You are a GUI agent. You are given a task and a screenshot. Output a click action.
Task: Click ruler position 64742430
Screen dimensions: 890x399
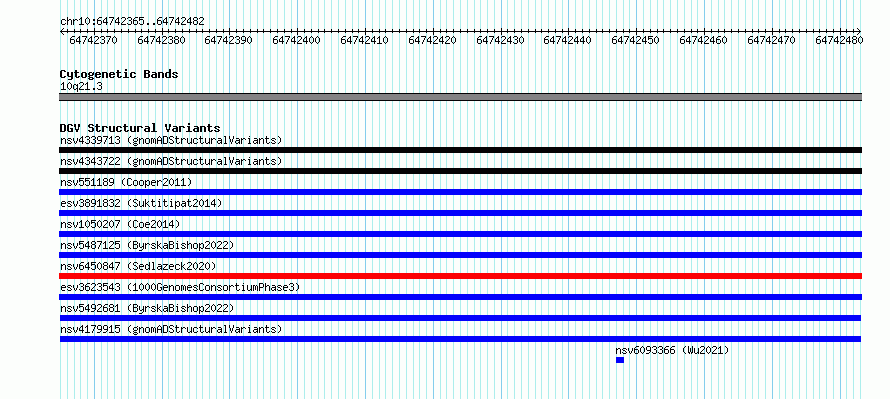(x=500, y=40)
